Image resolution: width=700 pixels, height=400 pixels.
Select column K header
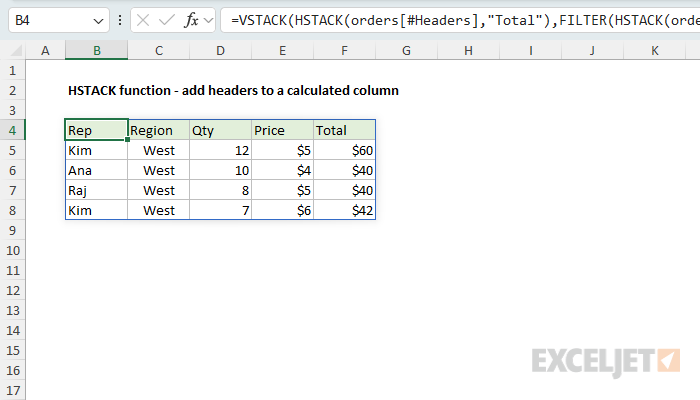coord(654,51)
